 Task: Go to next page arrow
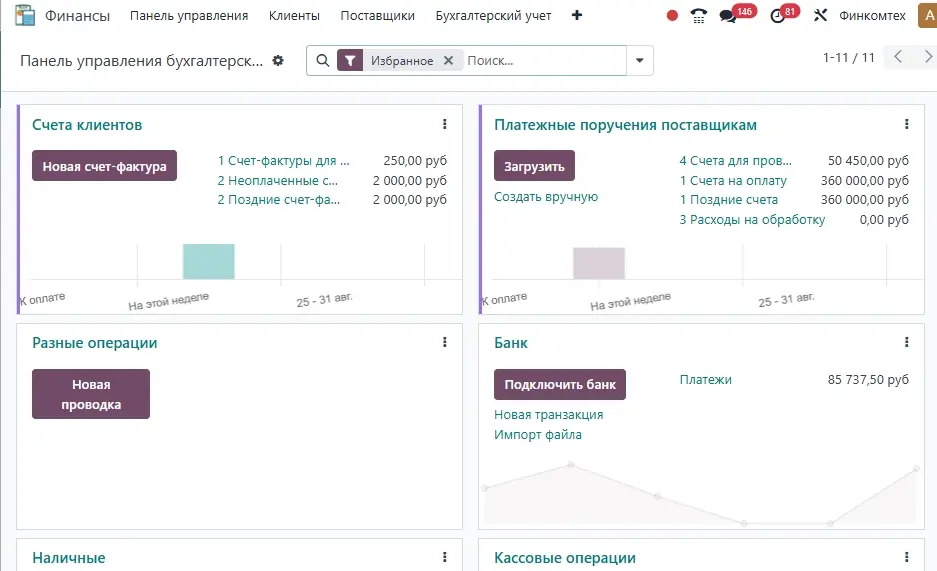925,57
